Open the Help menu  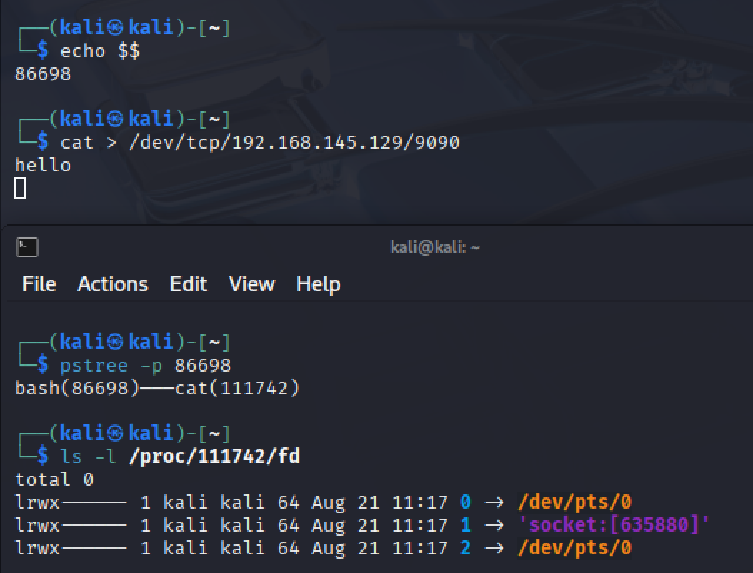pyautogui.click(x=318, y=284)
